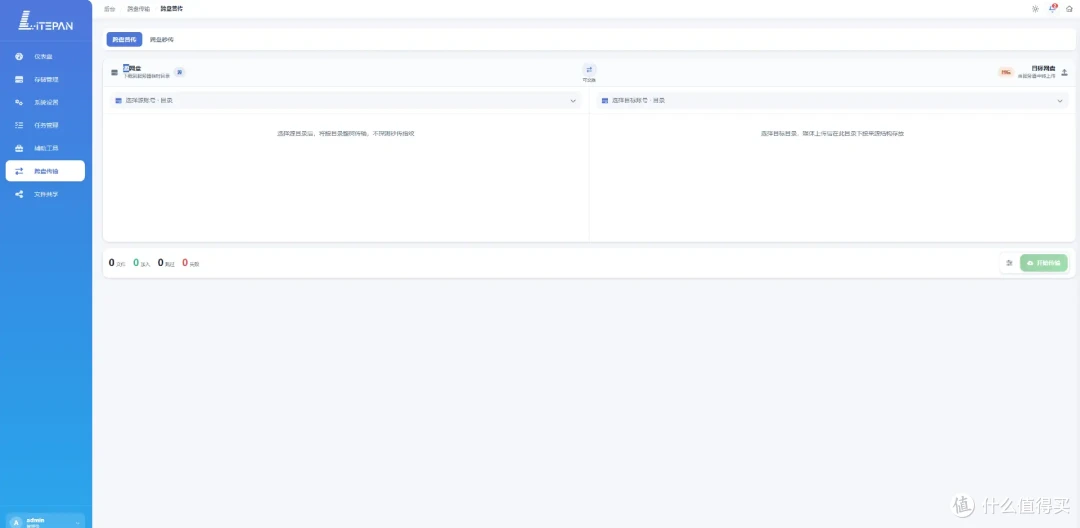This screenshot has width=1080, height=528.
Task: Open the 存储管理 storage management sidebar item
Action: (45, 79)
